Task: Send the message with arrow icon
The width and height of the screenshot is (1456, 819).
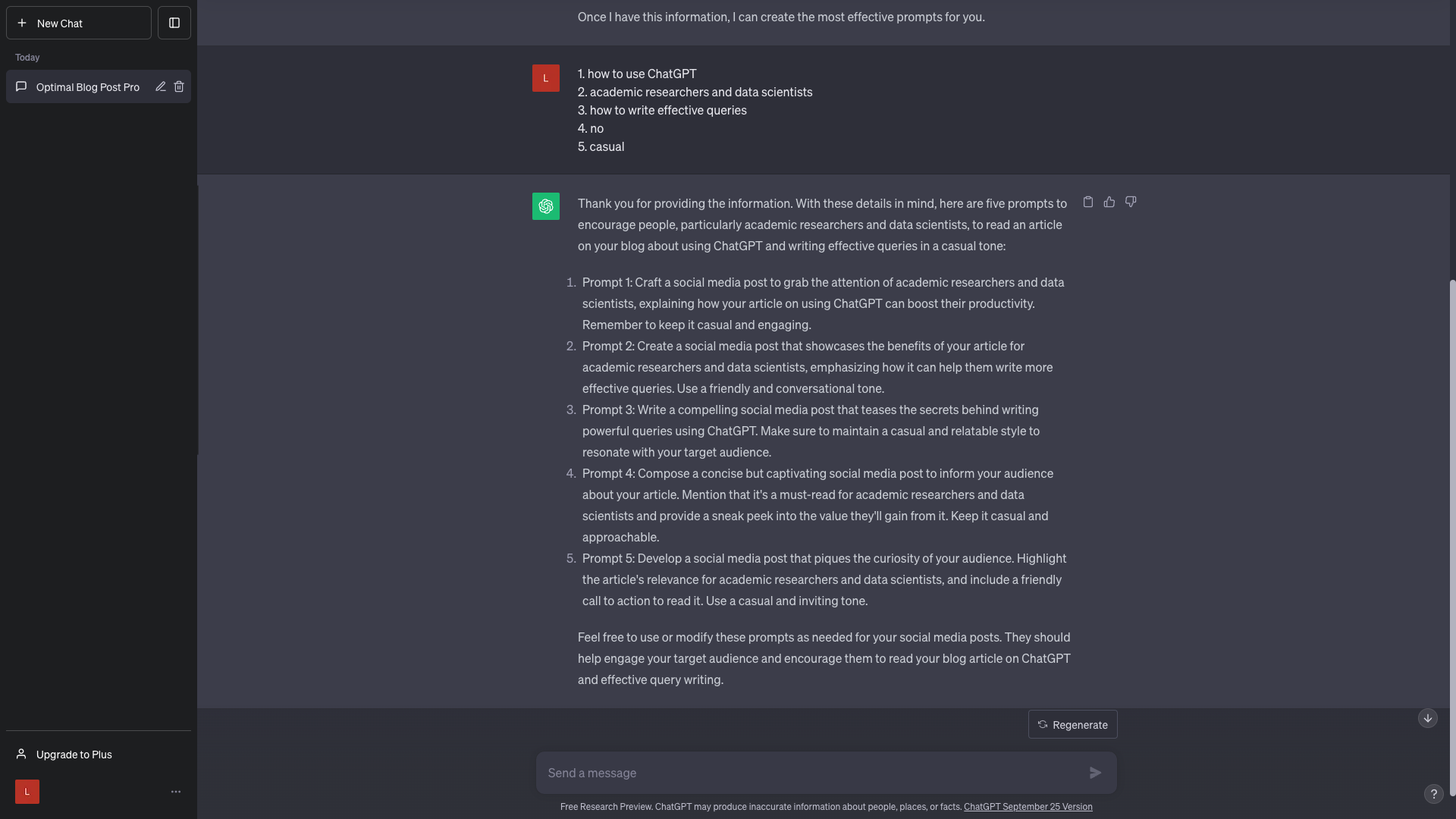Action: tap(1096, 773)
